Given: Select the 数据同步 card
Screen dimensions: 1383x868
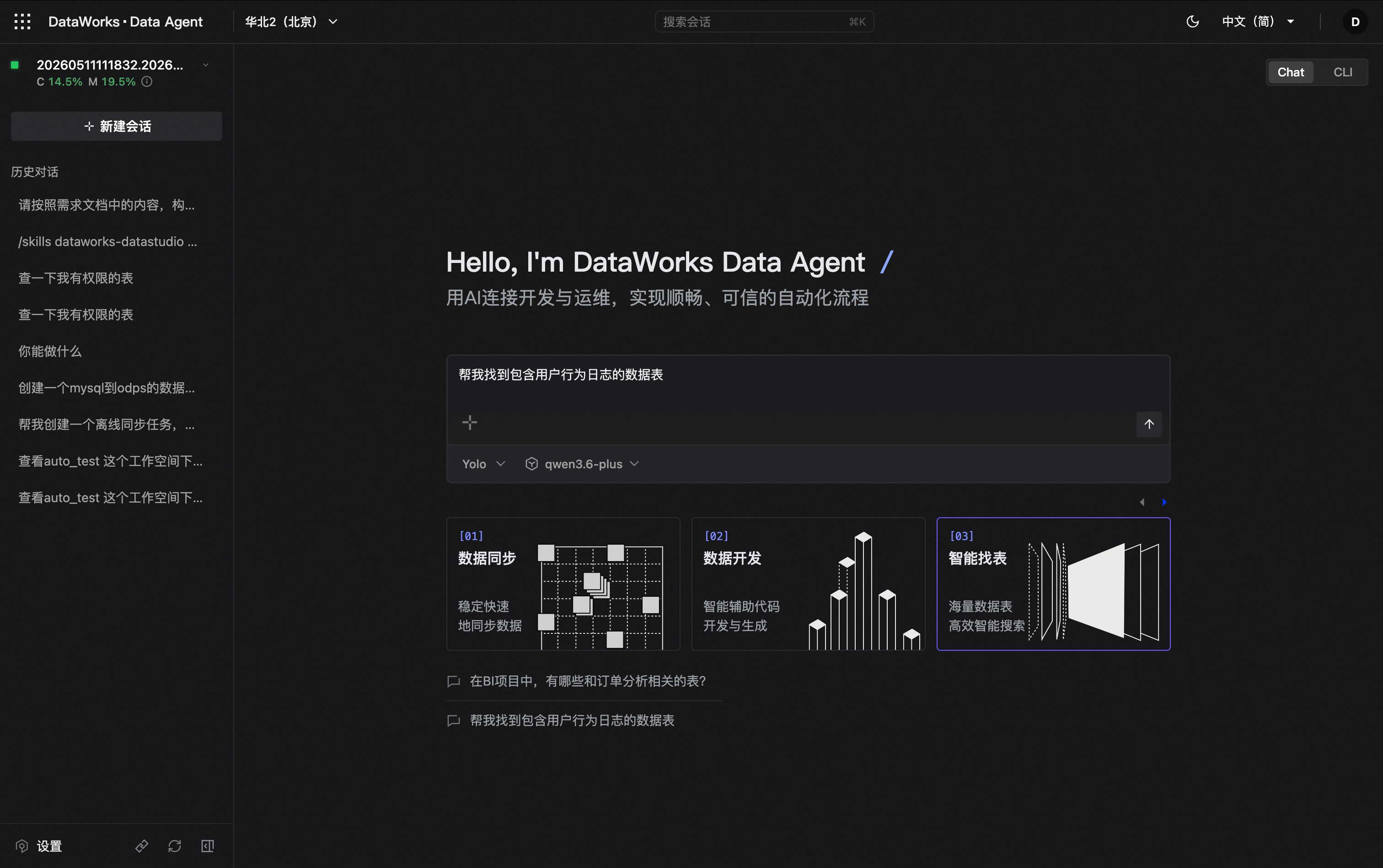Looking at the screenshot, I should [563, 584].
